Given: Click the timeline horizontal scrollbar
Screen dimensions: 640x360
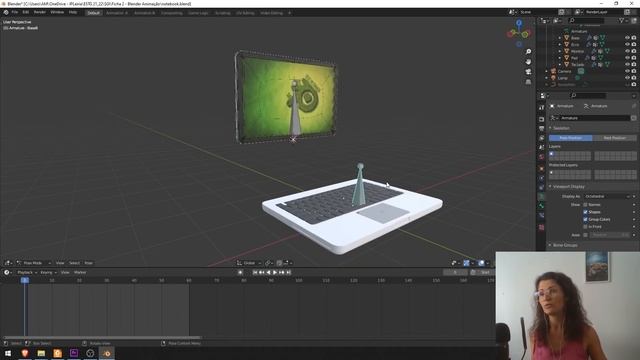Looking at the screenshot, I should click(102, 338).
